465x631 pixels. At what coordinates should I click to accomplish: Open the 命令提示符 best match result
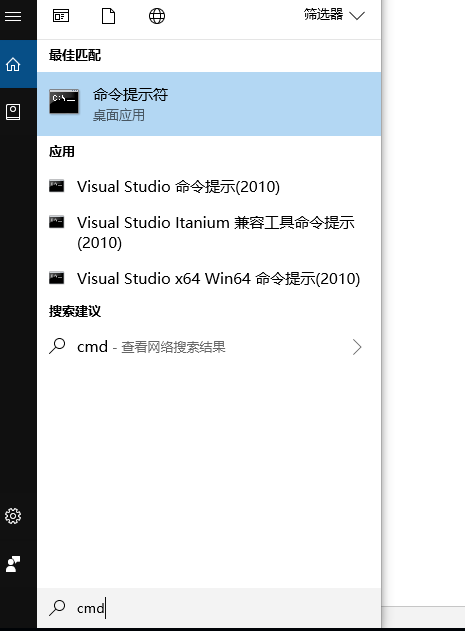[209, 104]
